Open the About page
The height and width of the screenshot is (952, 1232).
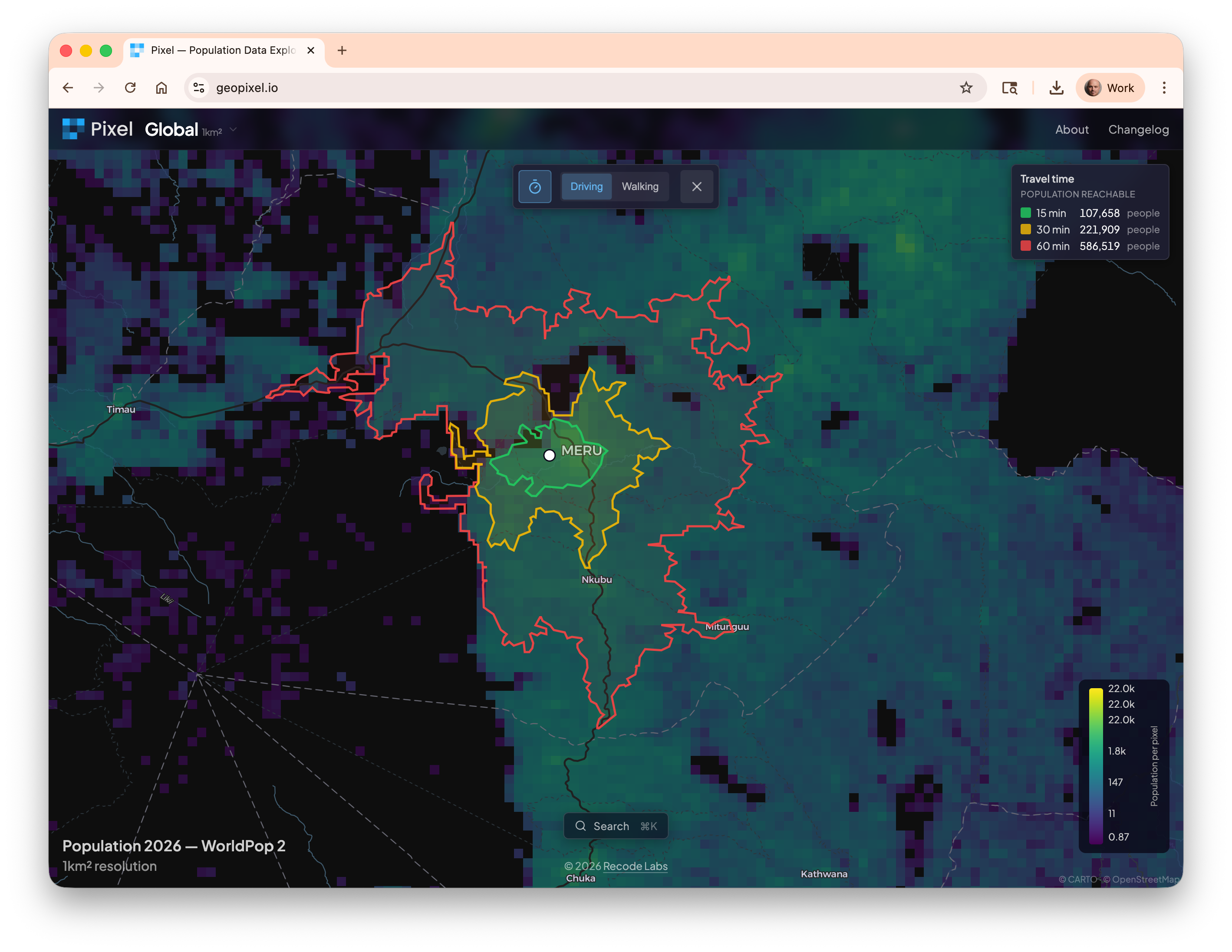(1072, 130)
